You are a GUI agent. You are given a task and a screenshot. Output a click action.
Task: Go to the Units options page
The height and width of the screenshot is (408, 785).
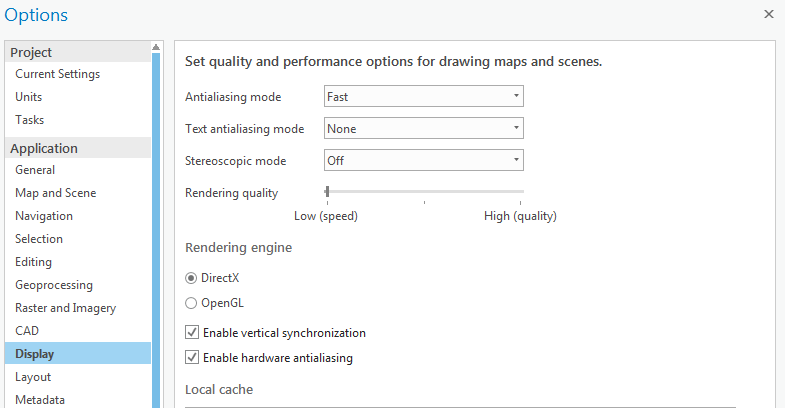(x=29, y=97)
